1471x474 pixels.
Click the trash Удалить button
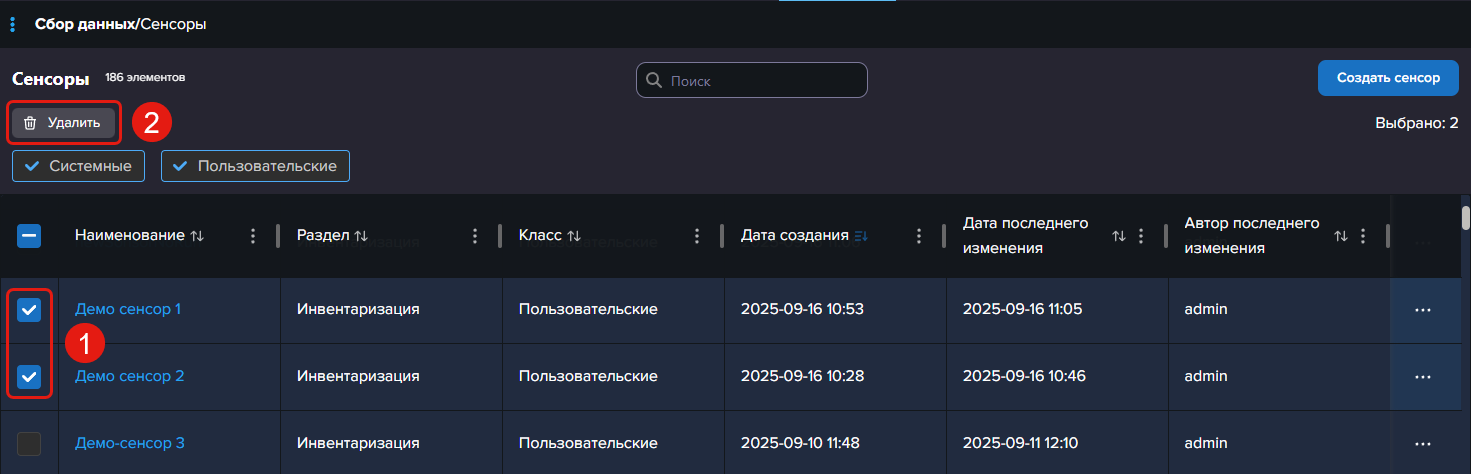(x=63, y=123)
